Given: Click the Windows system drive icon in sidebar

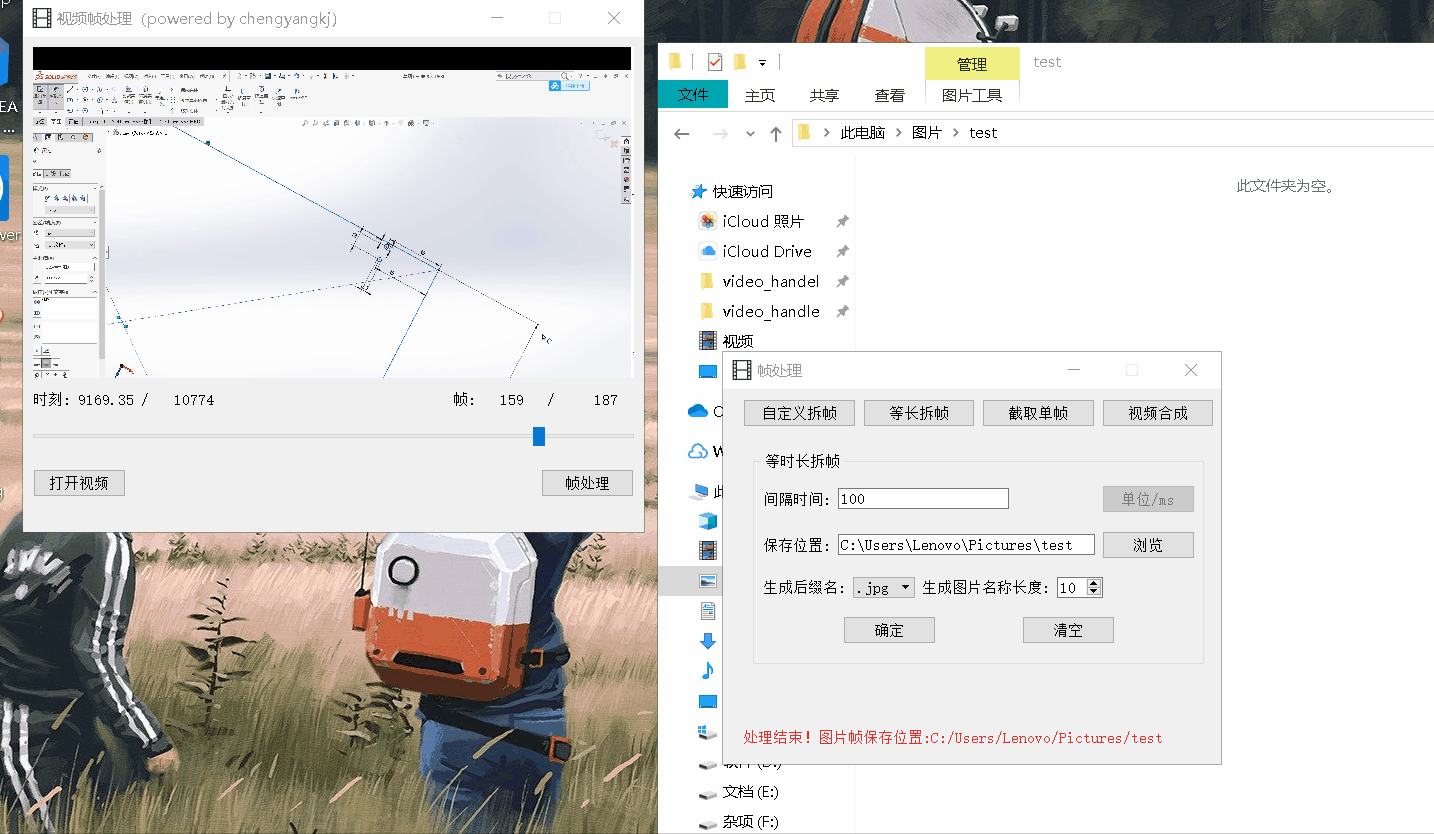Looking at the screenshot, I should pyautogui.click(x=708, y=732).
